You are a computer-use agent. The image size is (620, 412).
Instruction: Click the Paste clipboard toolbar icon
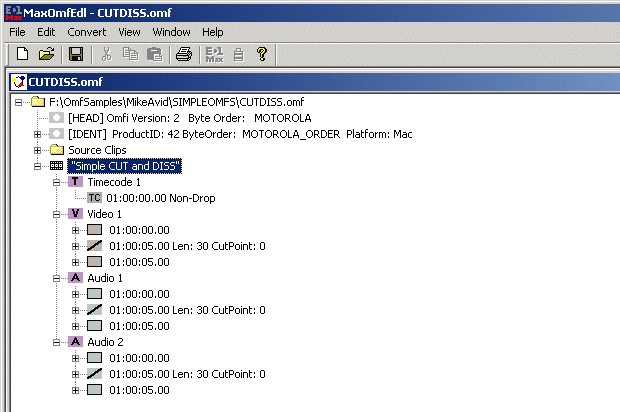[x=155, y=54]
